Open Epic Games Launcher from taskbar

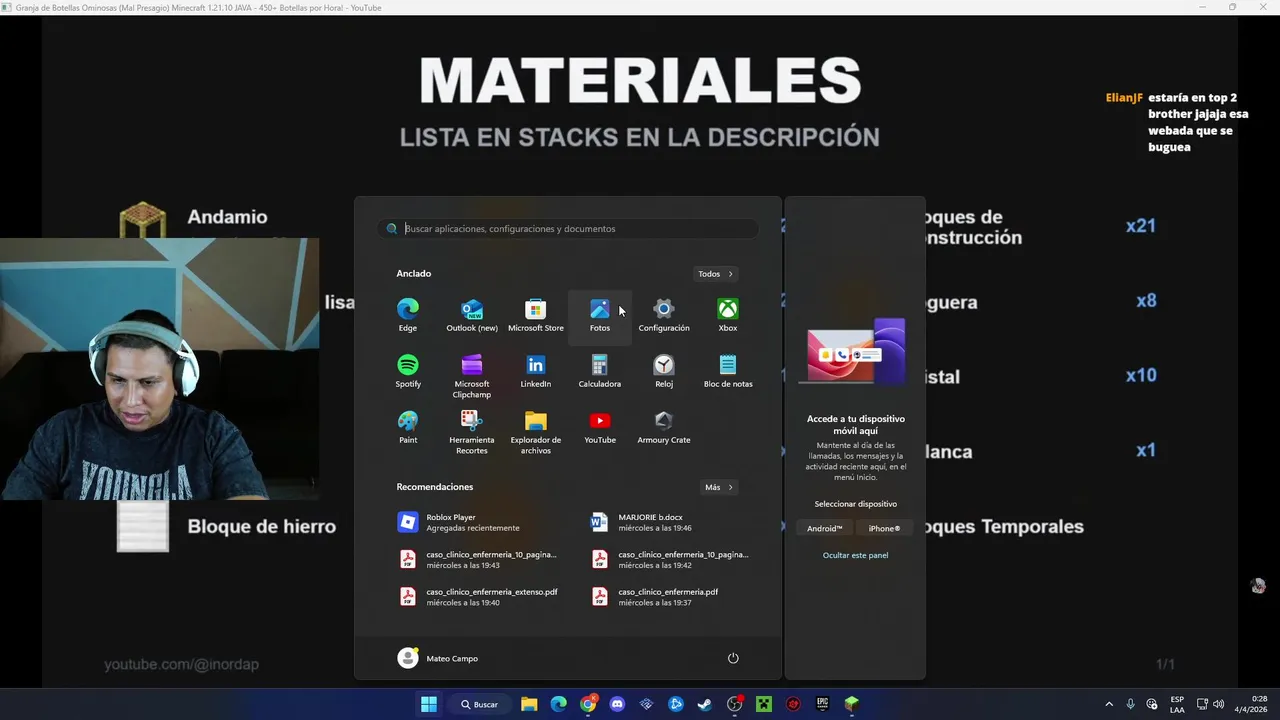click(822, 704)
